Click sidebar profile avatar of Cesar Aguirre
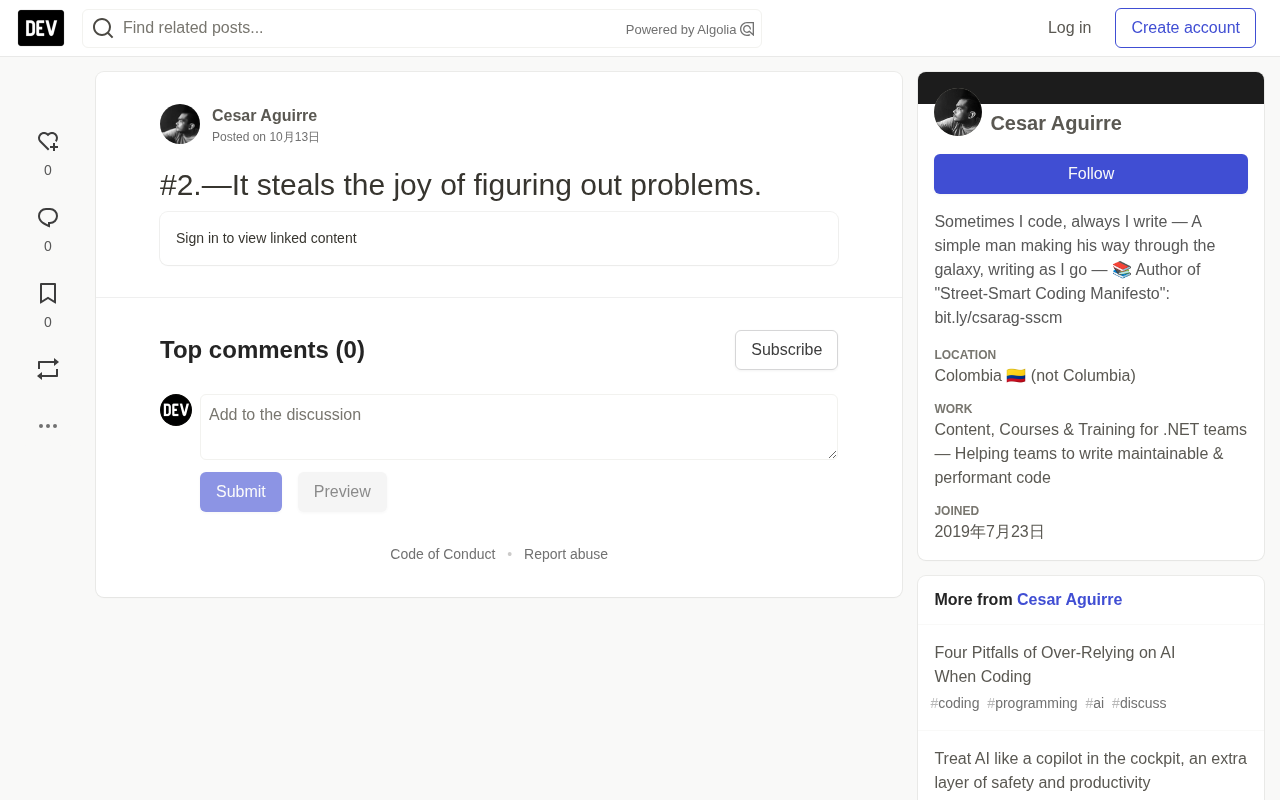The width and height of the screenshot is (1280, 800). [x=958, y=112]
